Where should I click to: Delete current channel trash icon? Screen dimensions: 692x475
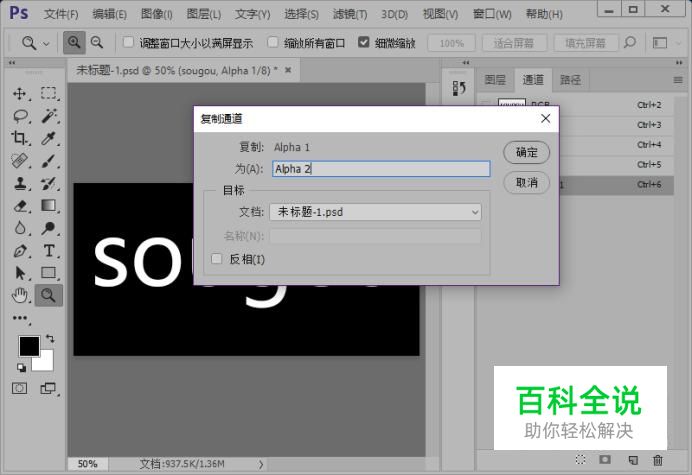coord(658,460)
